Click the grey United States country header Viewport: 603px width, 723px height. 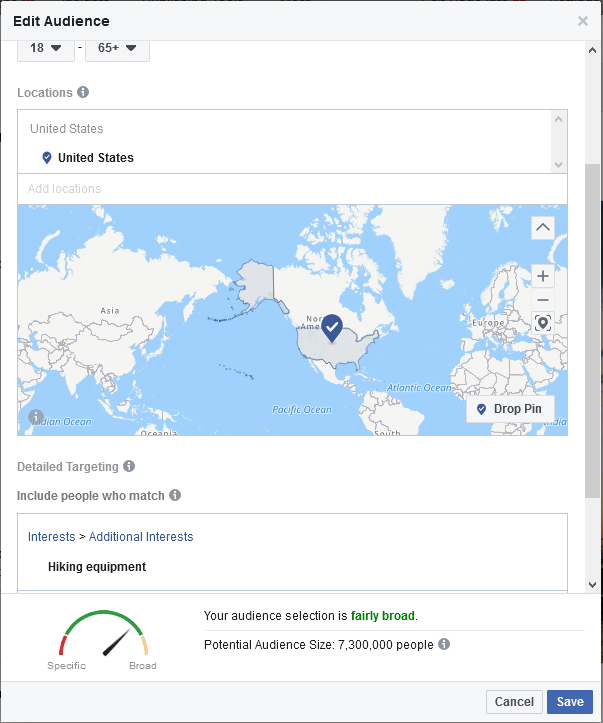[67, 129]
